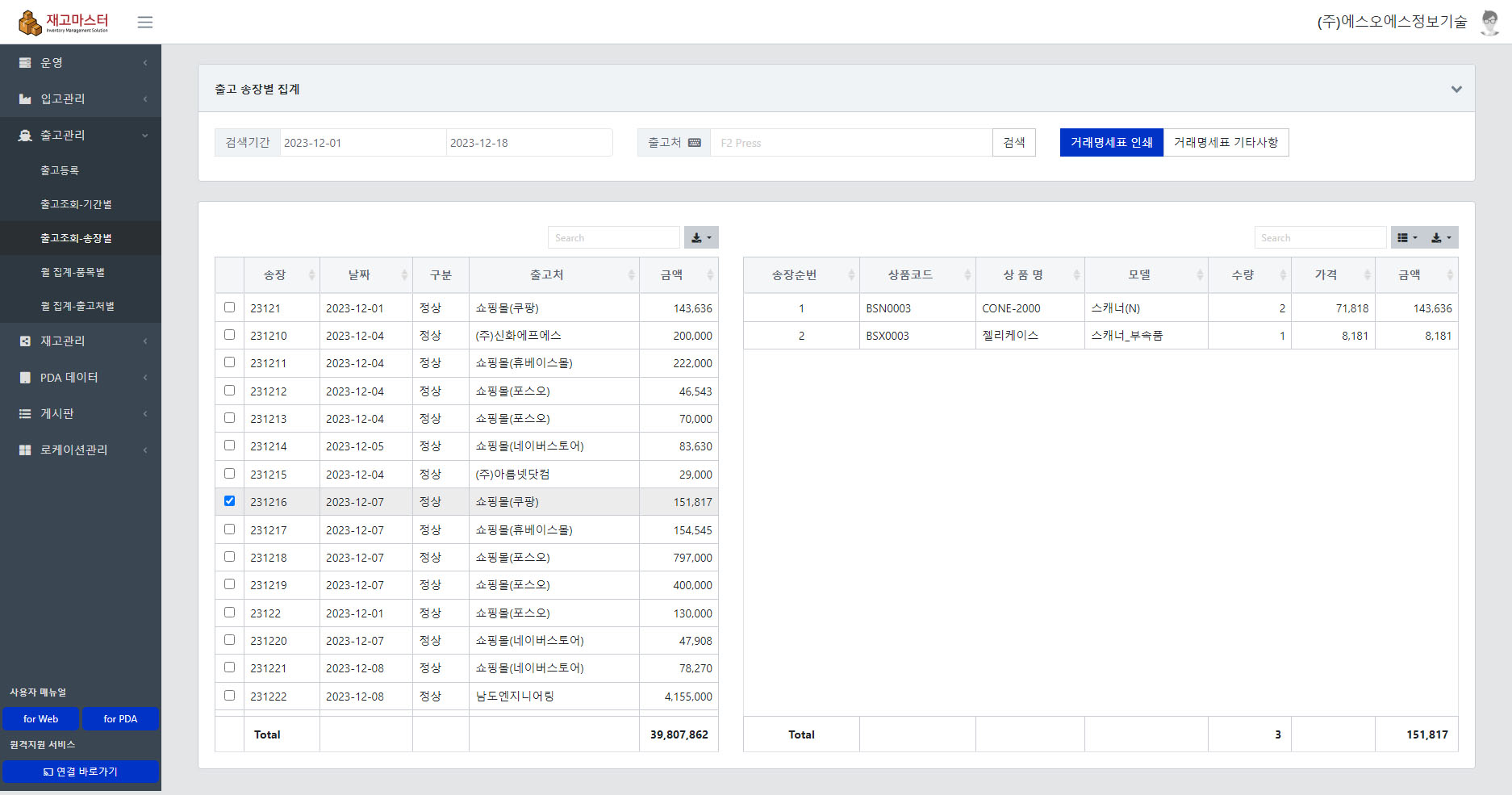Sort left table by 출고처 column
The image size is (1512, 795).
[x=554, y=275]
